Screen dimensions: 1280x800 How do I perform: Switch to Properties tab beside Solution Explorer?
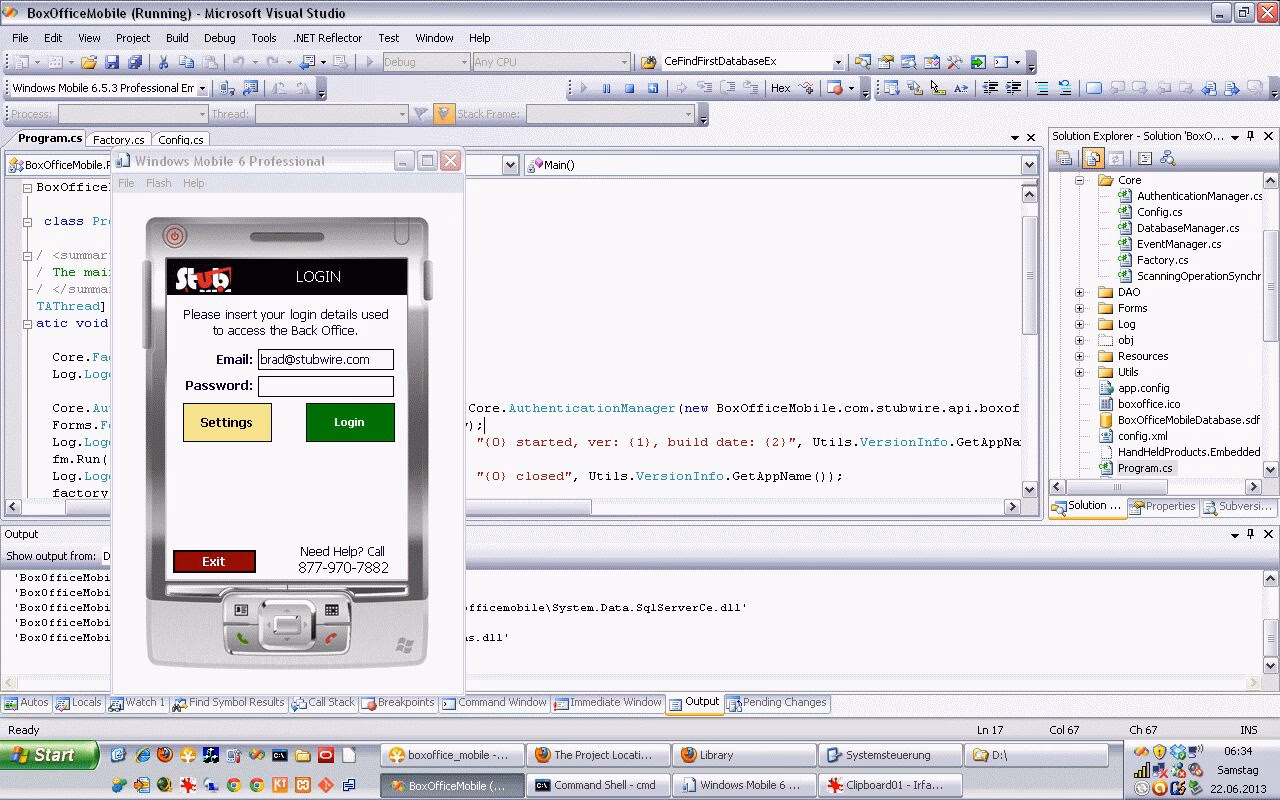[x=1163, y=507]
